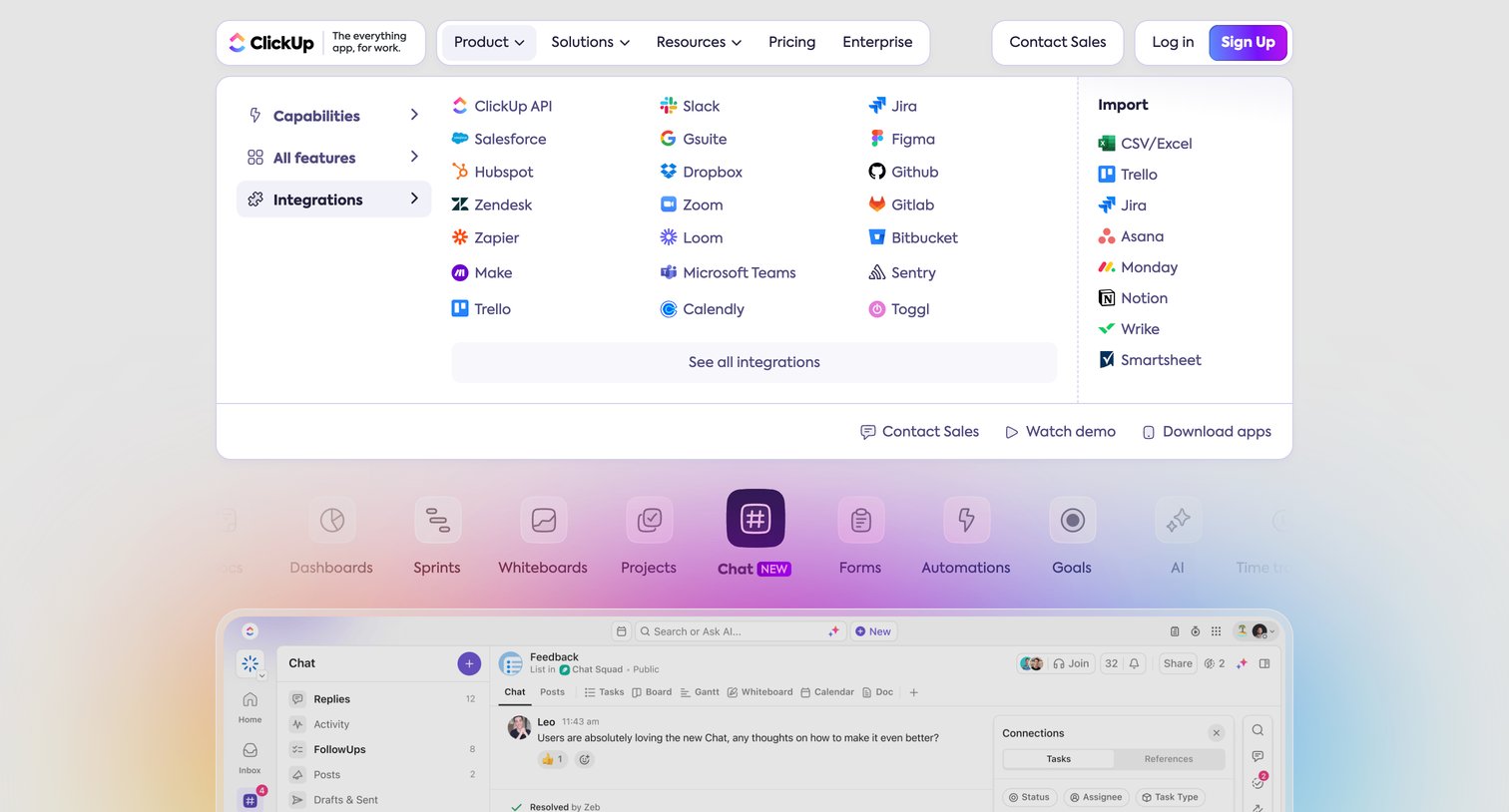Close the Connections panel
This screenshot has width=1509, height=812.
click(x=1216, y=733)
